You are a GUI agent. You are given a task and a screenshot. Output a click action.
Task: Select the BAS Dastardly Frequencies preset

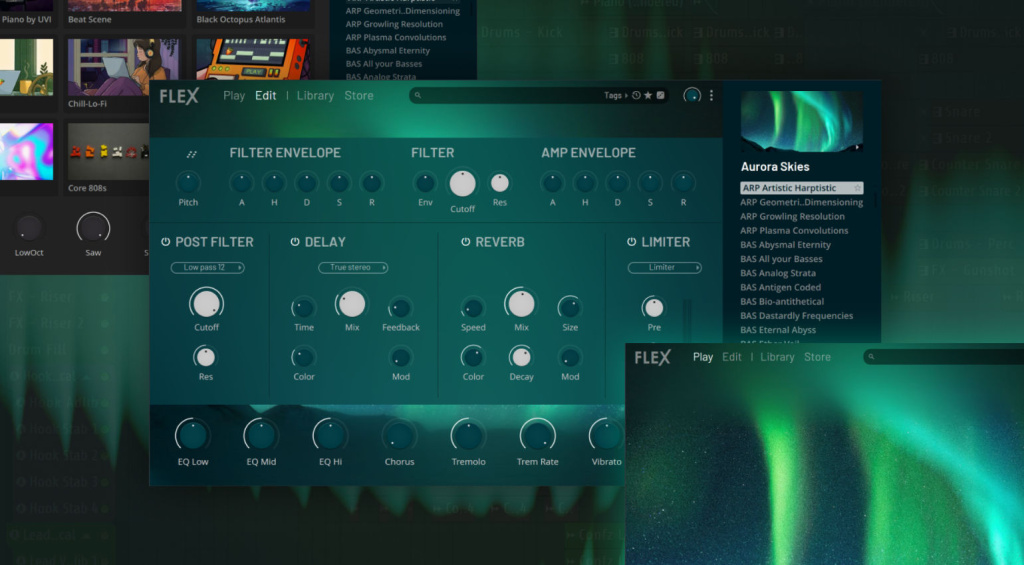click(x=796, y=315)
